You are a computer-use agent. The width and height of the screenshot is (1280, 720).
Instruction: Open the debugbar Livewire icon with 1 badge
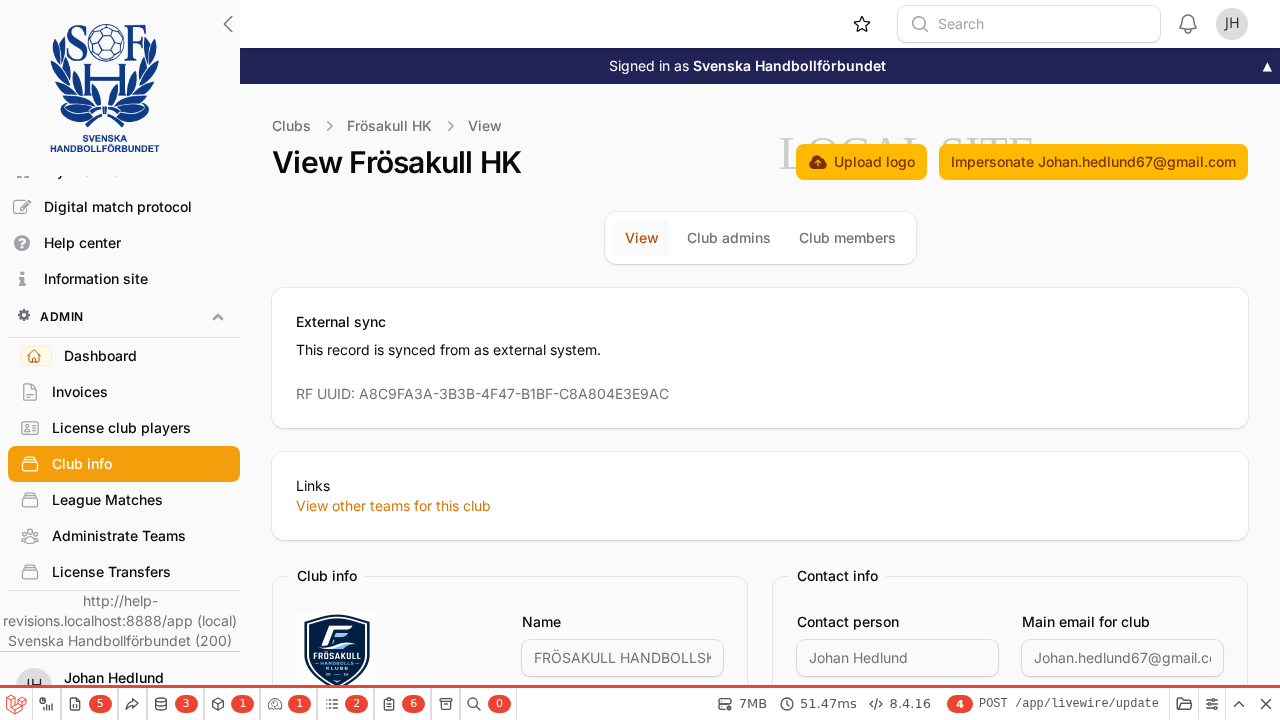tap(289, 704)
